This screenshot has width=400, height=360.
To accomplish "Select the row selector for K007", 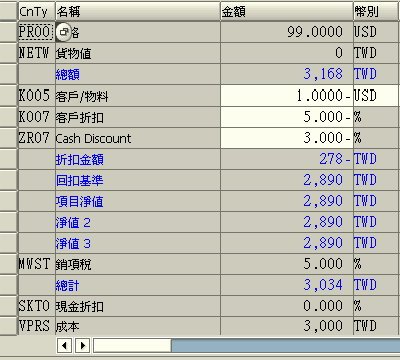I will coord(8,117).
